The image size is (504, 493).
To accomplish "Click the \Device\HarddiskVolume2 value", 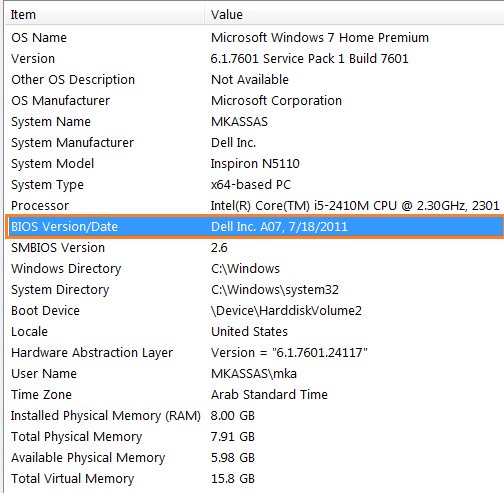I will [286, 311].
